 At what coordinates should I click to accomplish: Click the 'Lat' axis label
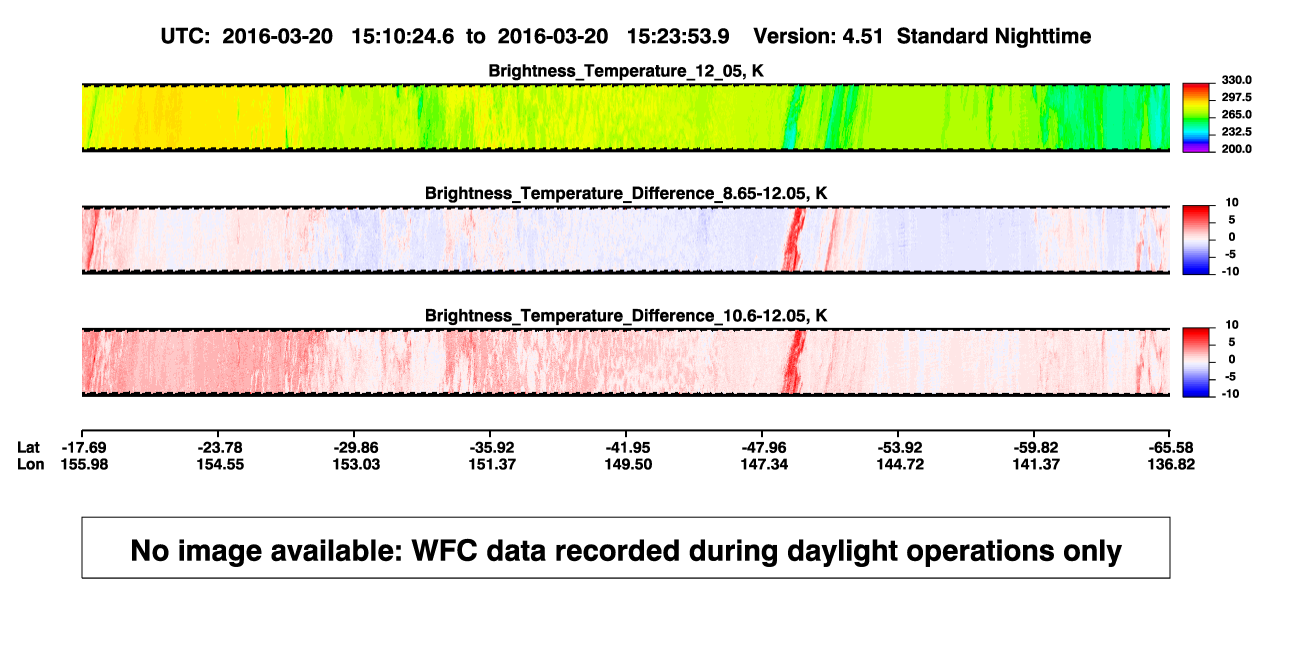pos(30,447)
